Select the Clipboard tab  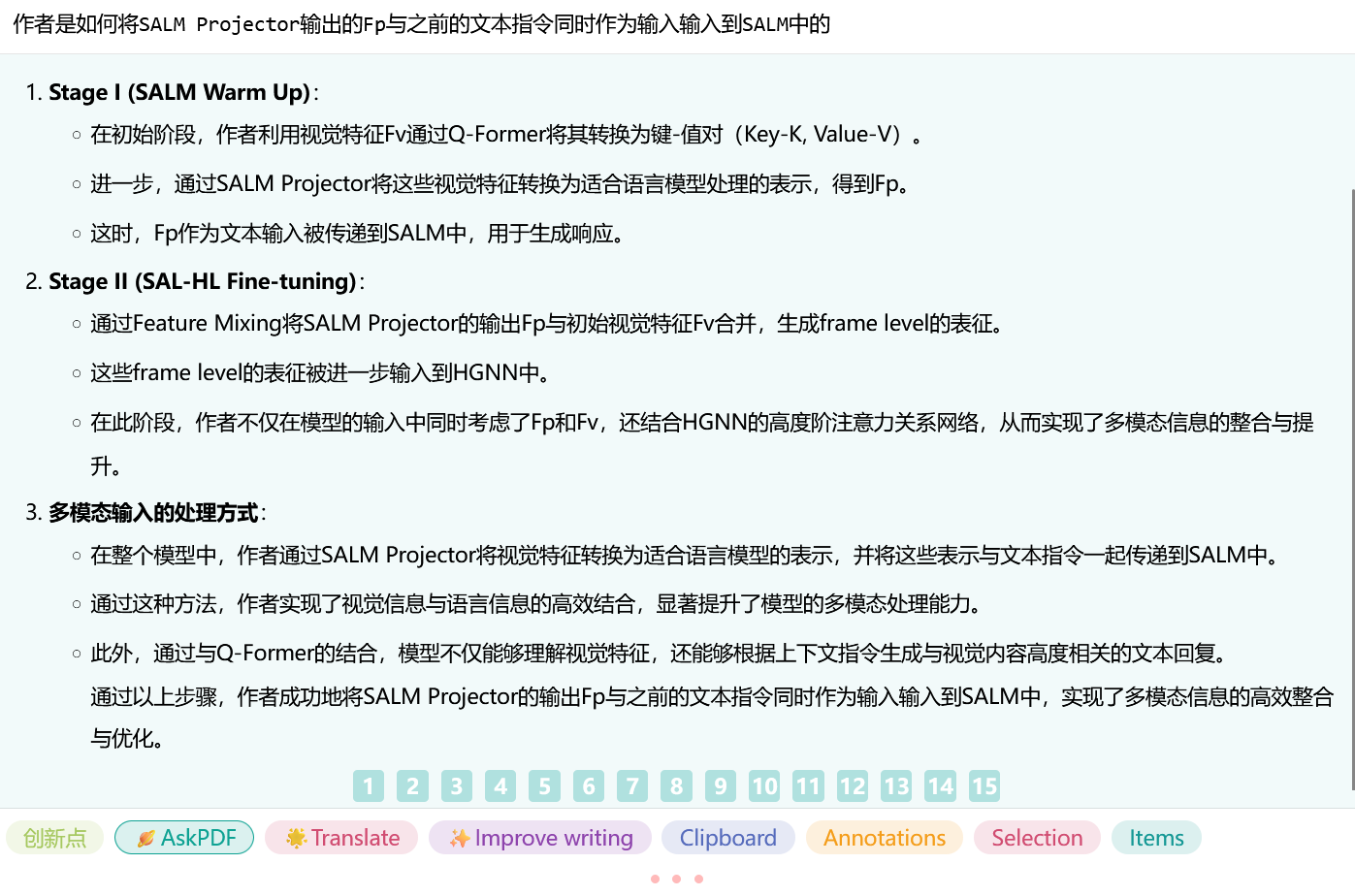coord(727,838)
